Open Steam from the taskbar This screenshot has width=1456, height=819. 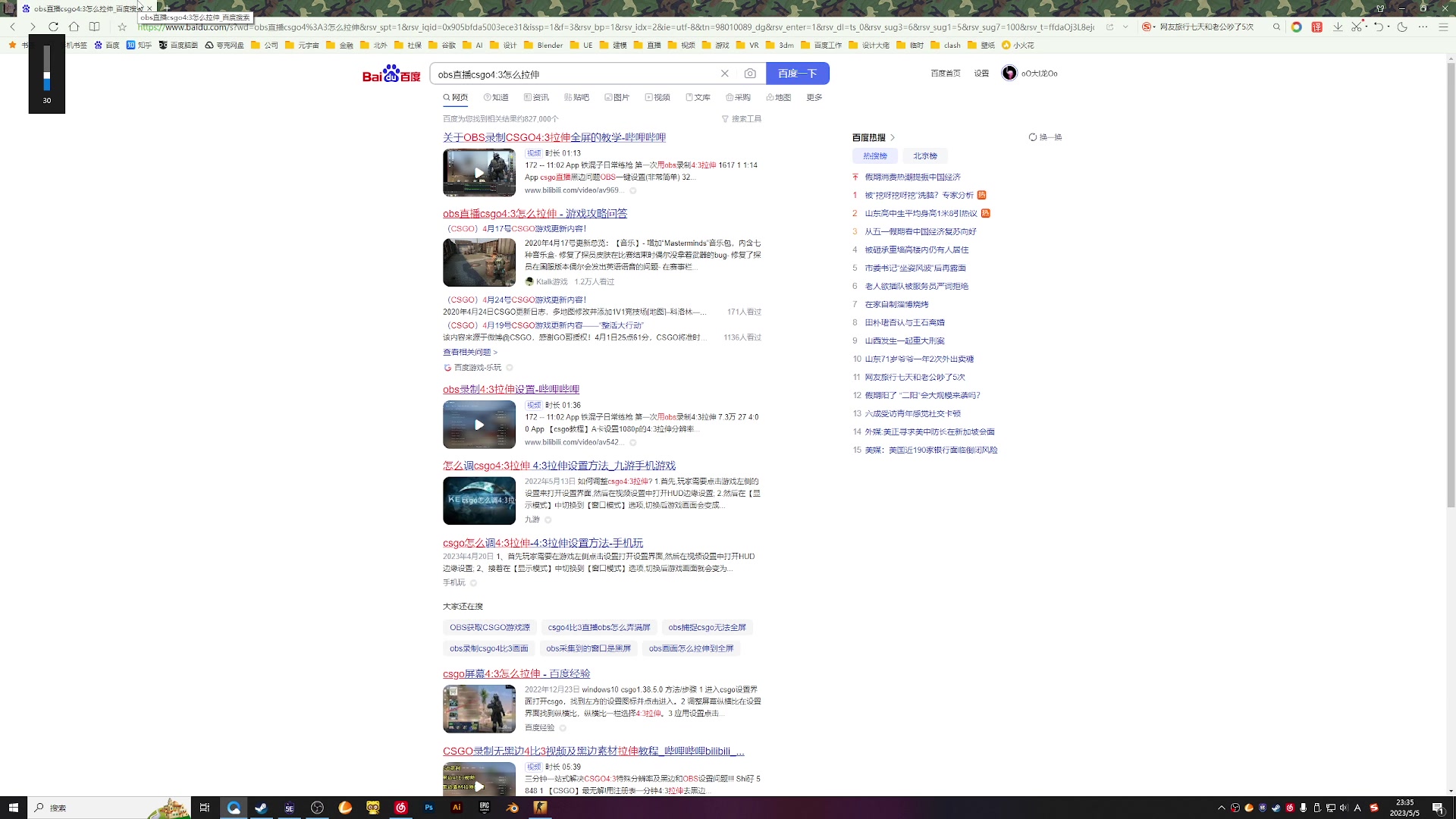[x=262, y=808]
